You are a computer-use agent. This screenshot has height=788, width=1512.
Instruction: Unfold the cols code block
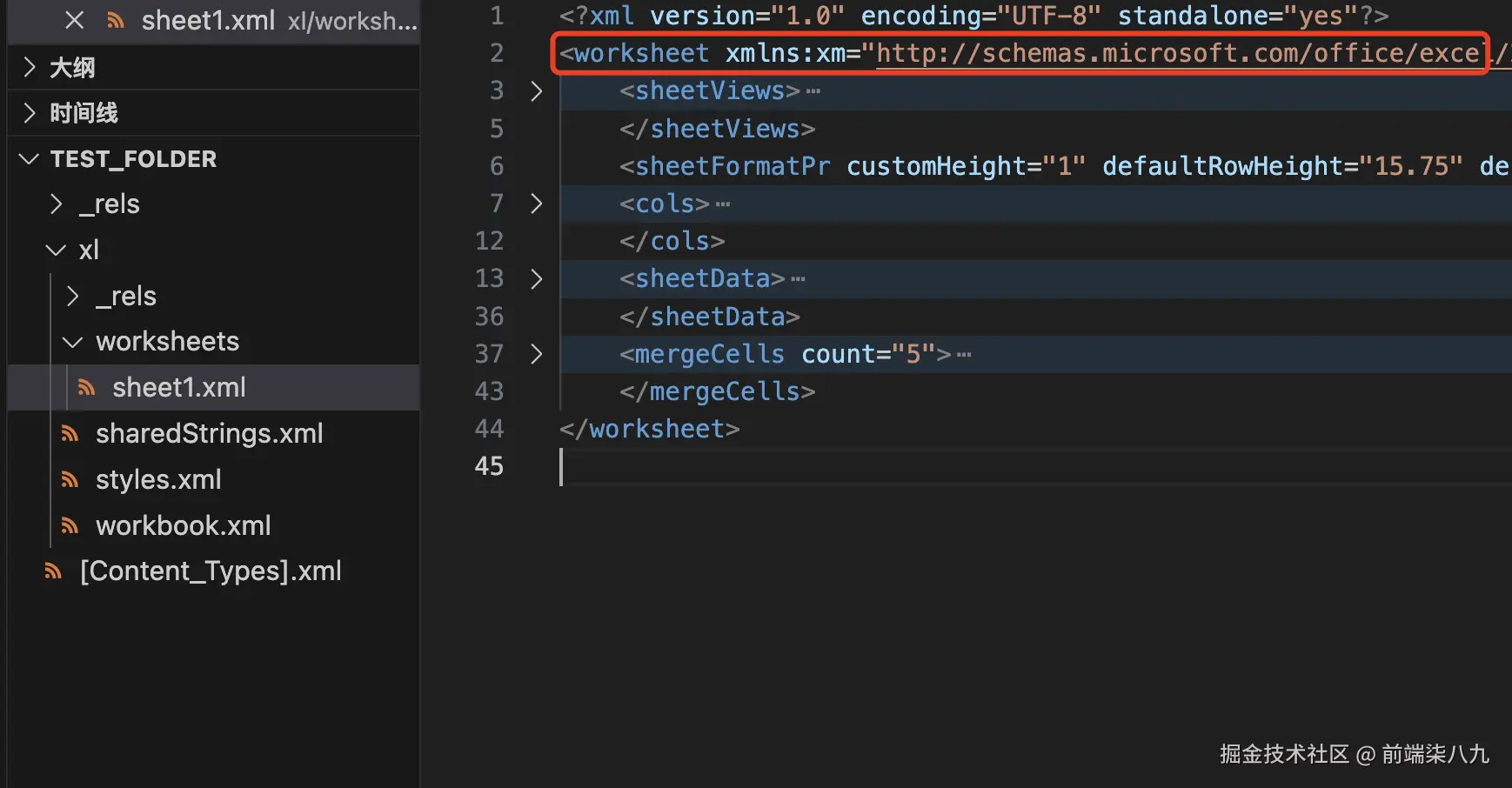(x=536, y=204)
